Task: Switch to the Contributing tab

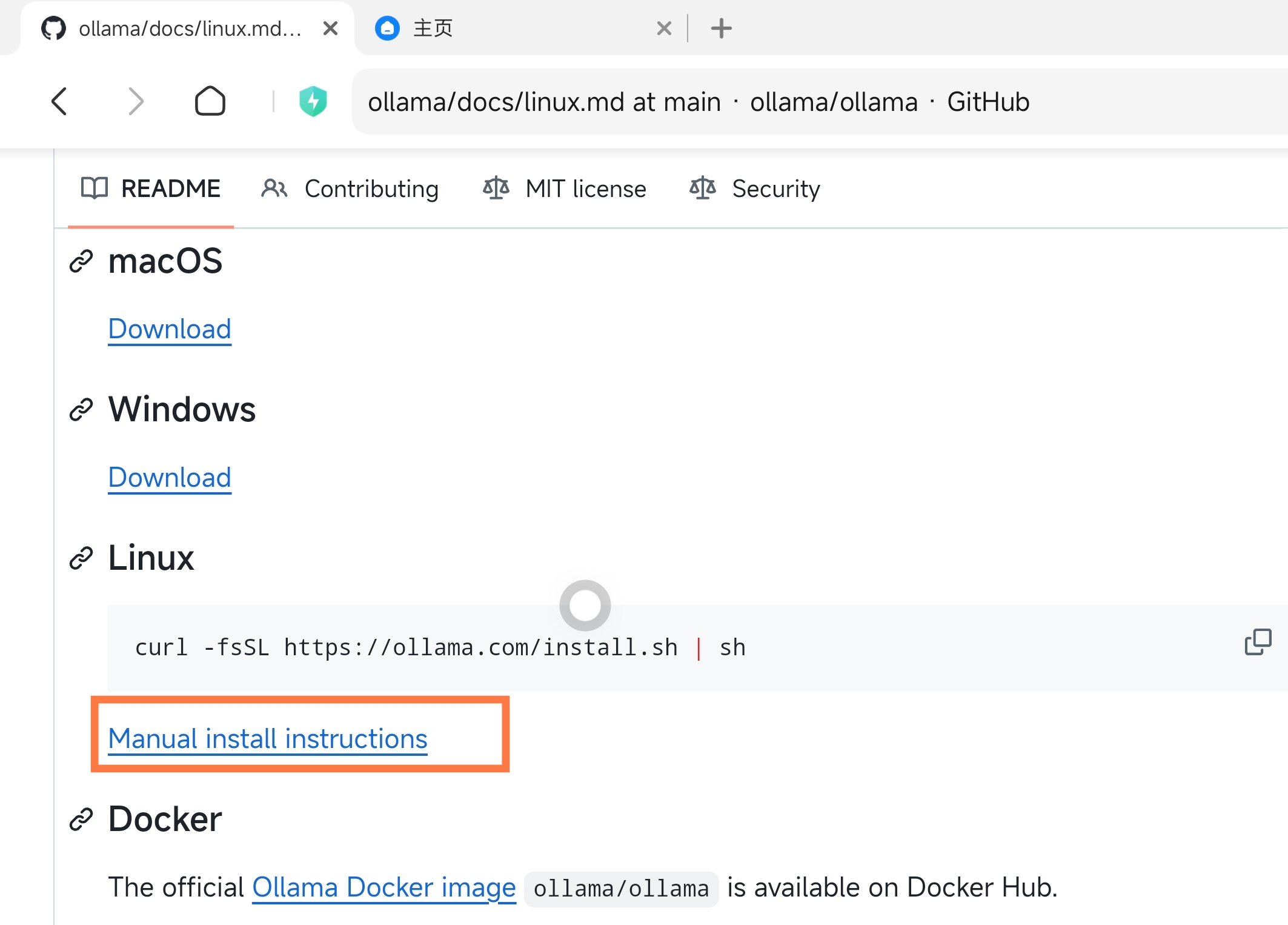Action: click(350, 189)
